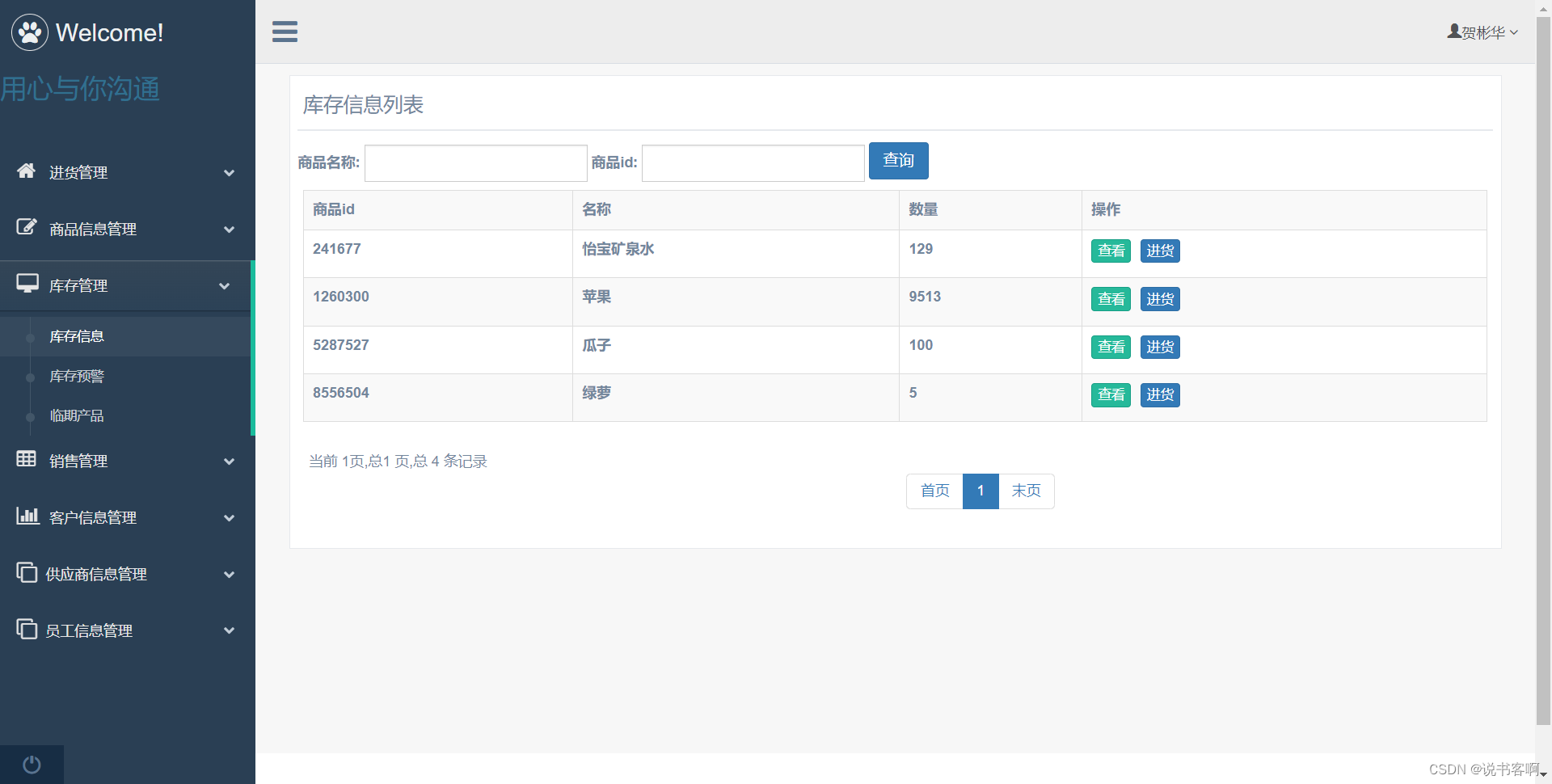Viewport: 1552px width, 784px height.
Task: Click the 当前 1页 record summary text
Action: pos(398,462)
